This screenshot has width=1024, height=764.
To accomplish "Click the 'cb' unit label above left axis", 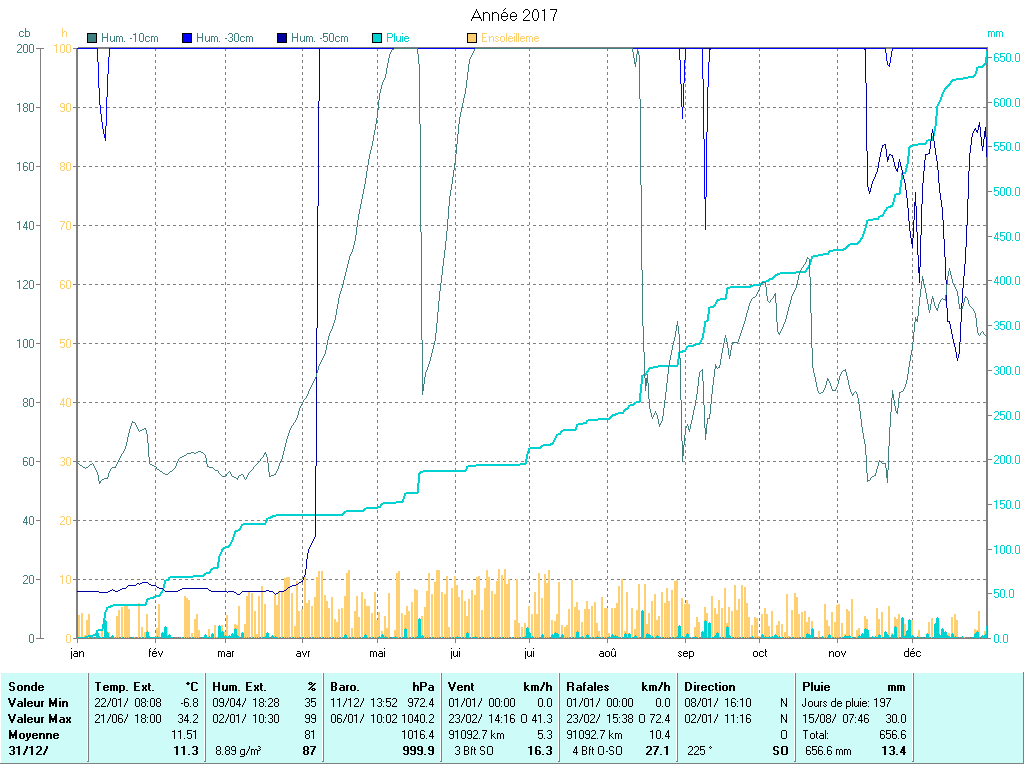I will click(x=25, y=33).
